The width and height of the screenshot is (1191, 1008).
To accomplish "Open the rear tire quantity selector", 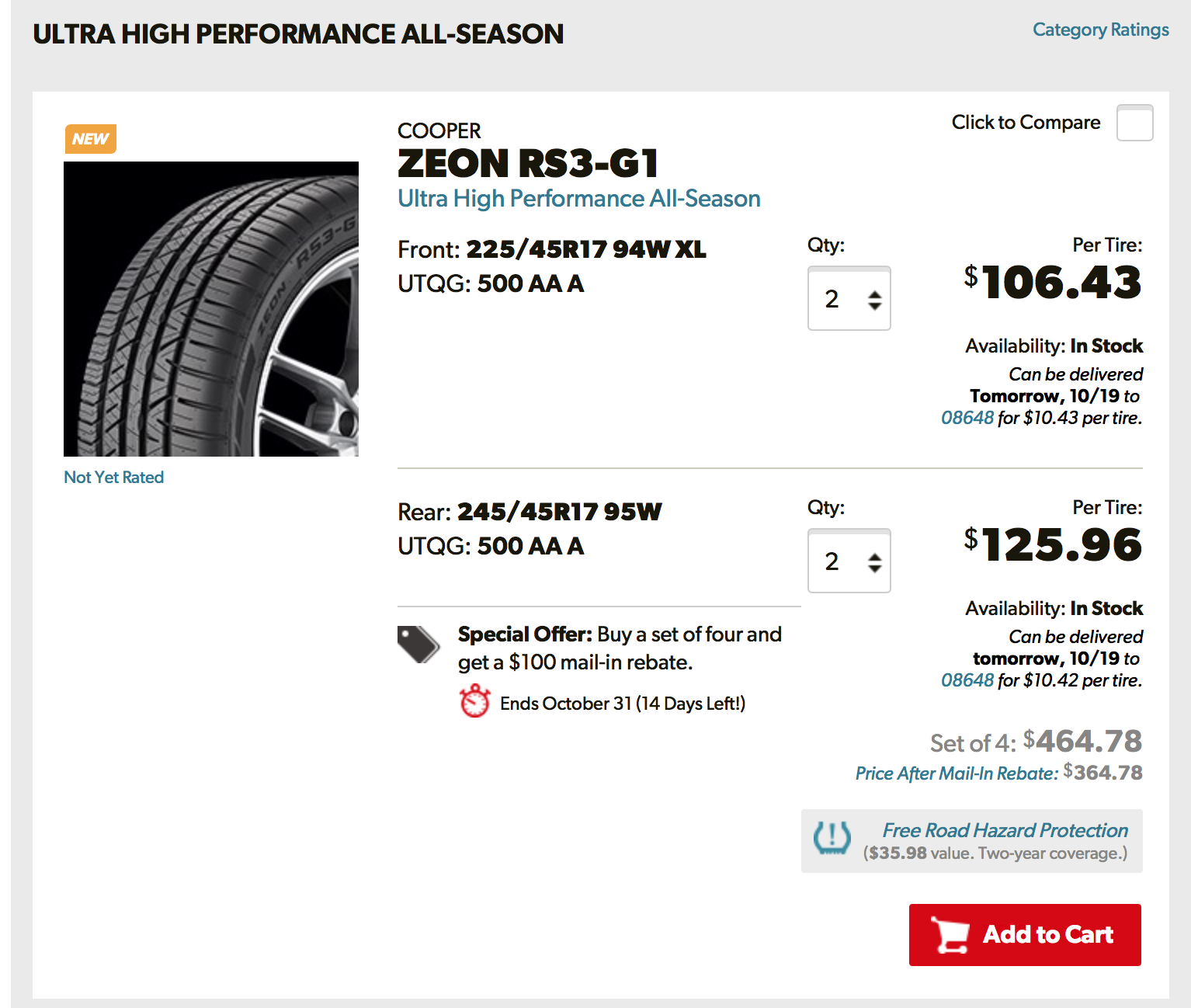I will click(x=849, y=561).
